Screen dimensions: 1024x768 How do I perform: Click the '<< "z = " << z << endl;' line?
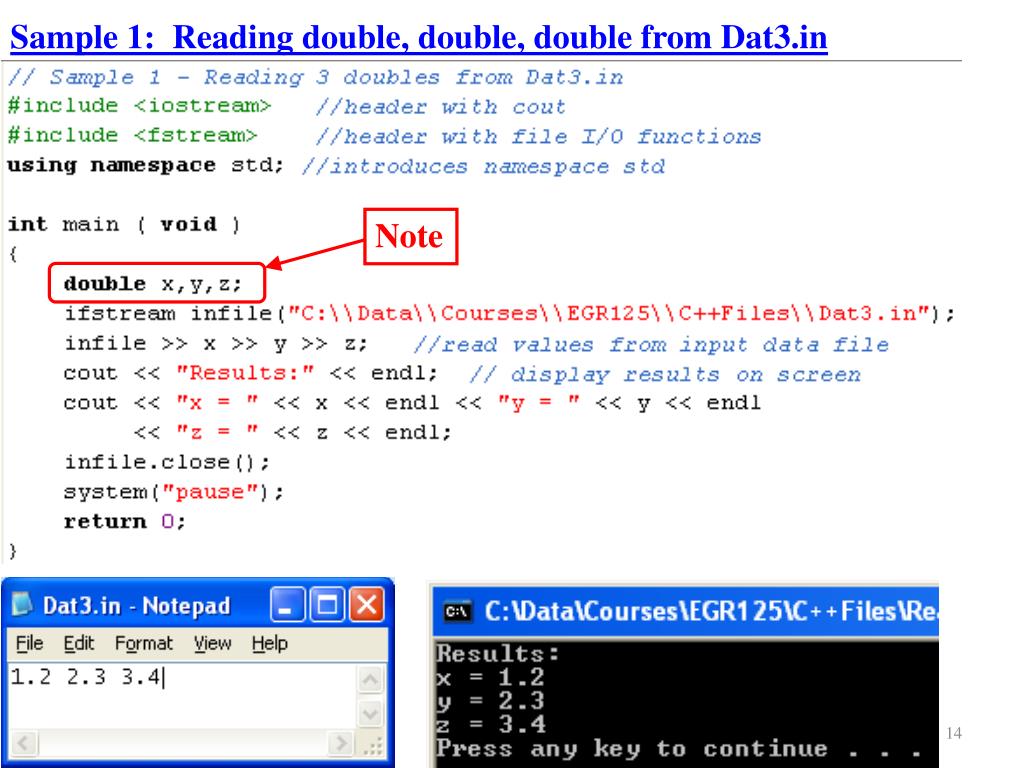293,432
